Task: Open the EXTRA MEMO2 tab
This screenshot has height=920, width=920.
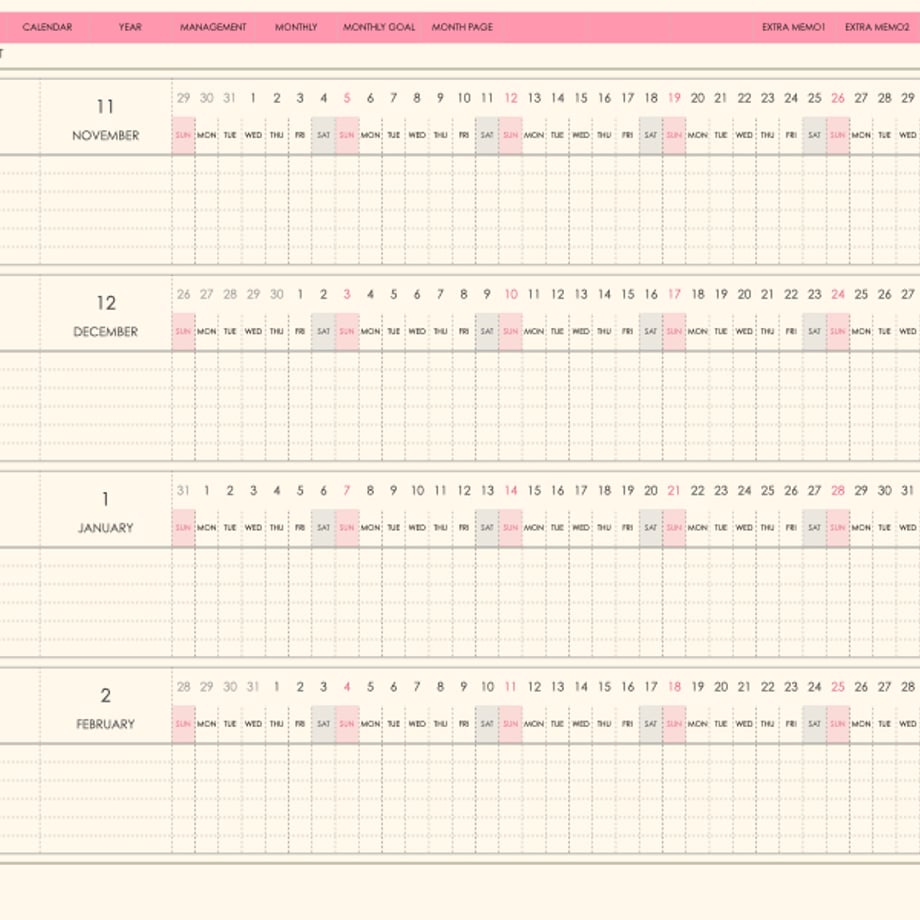Action: tap(877, 27)
